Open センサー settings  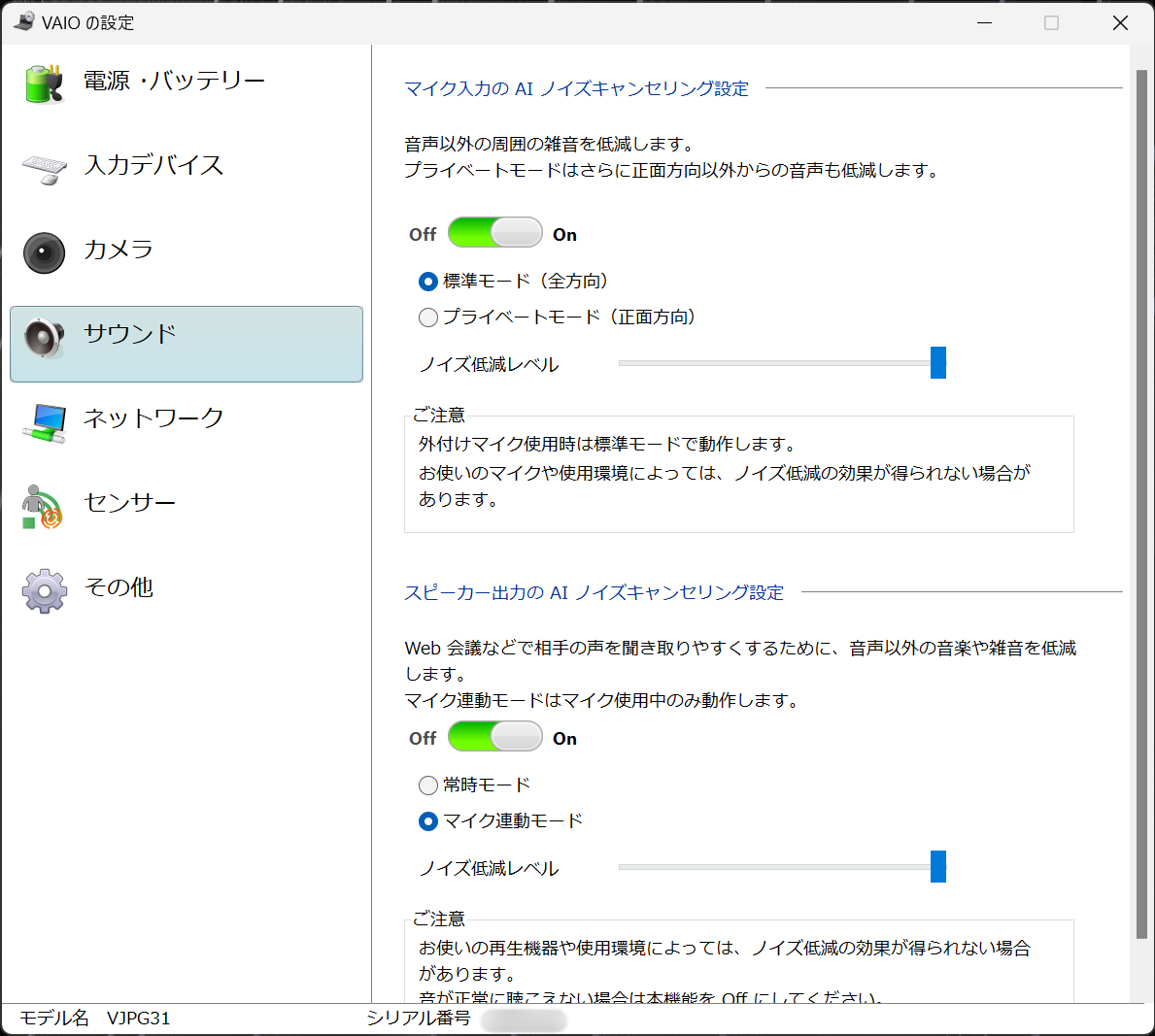click(x=129, y=502)
